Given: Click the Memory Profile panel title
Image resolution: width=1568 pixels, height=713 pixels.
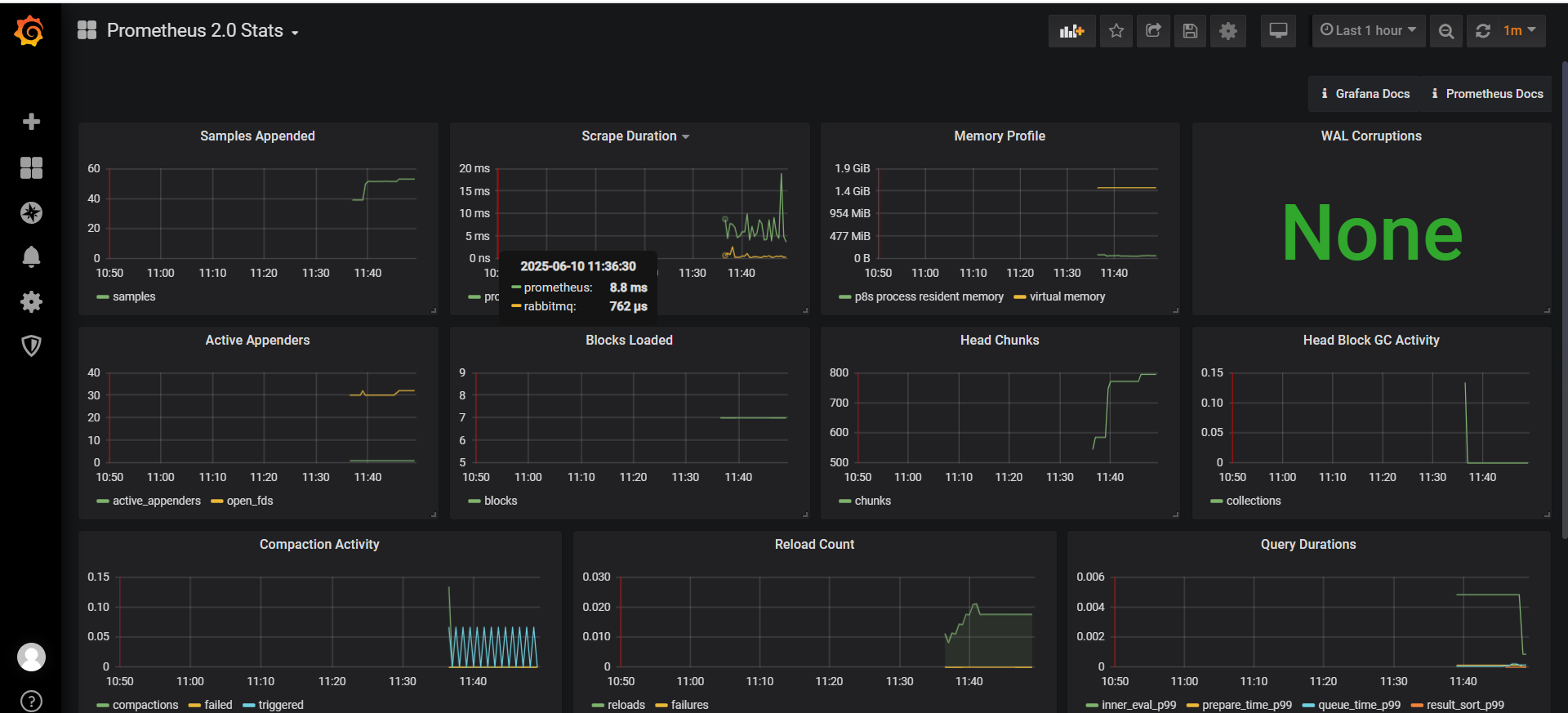Looking at the screenshot, I should pos(1000,136).
